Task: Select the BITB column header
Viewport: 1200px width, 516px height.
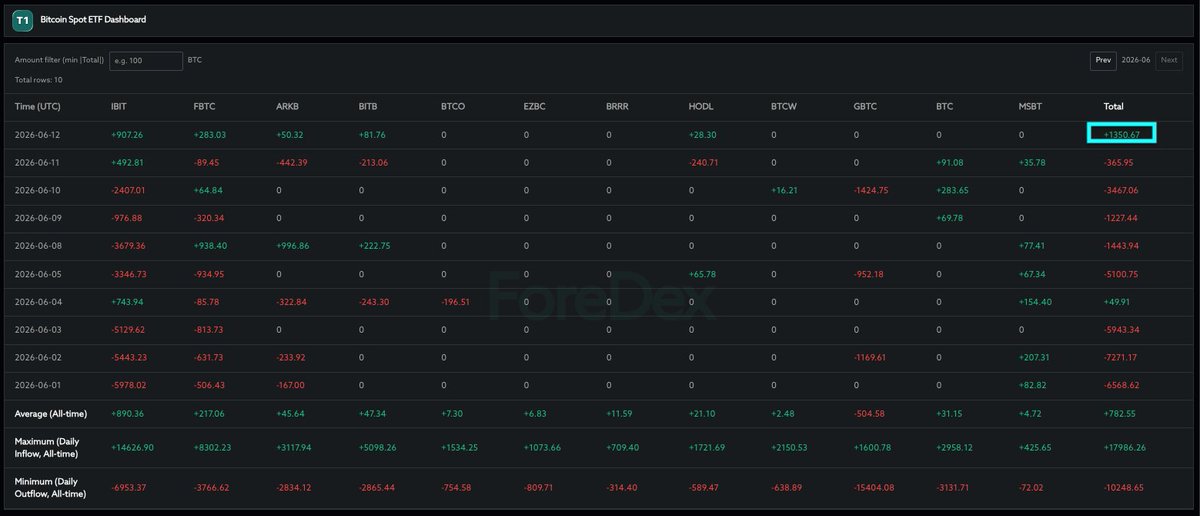Action: coord(368,106)
